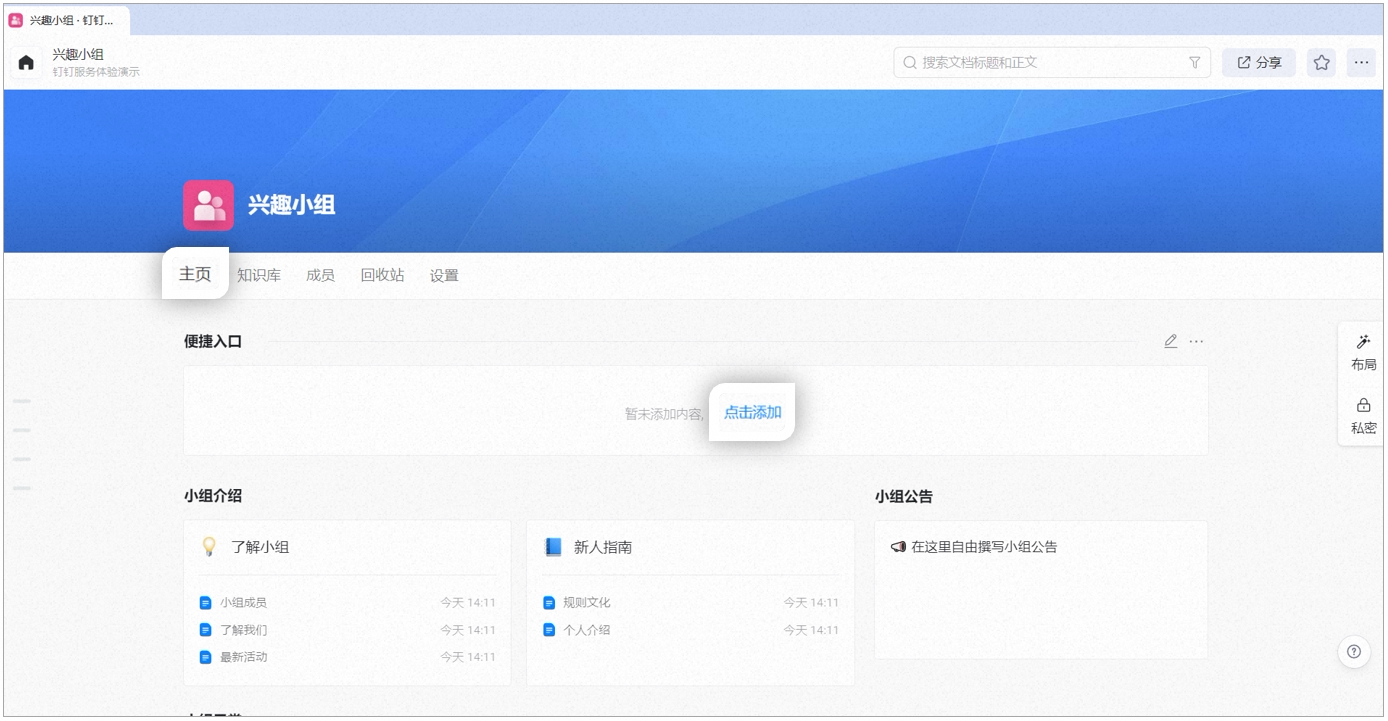This screenshot has width=1388, height=721.
Task: Open the 设置 tab
Action: point(444,276)
